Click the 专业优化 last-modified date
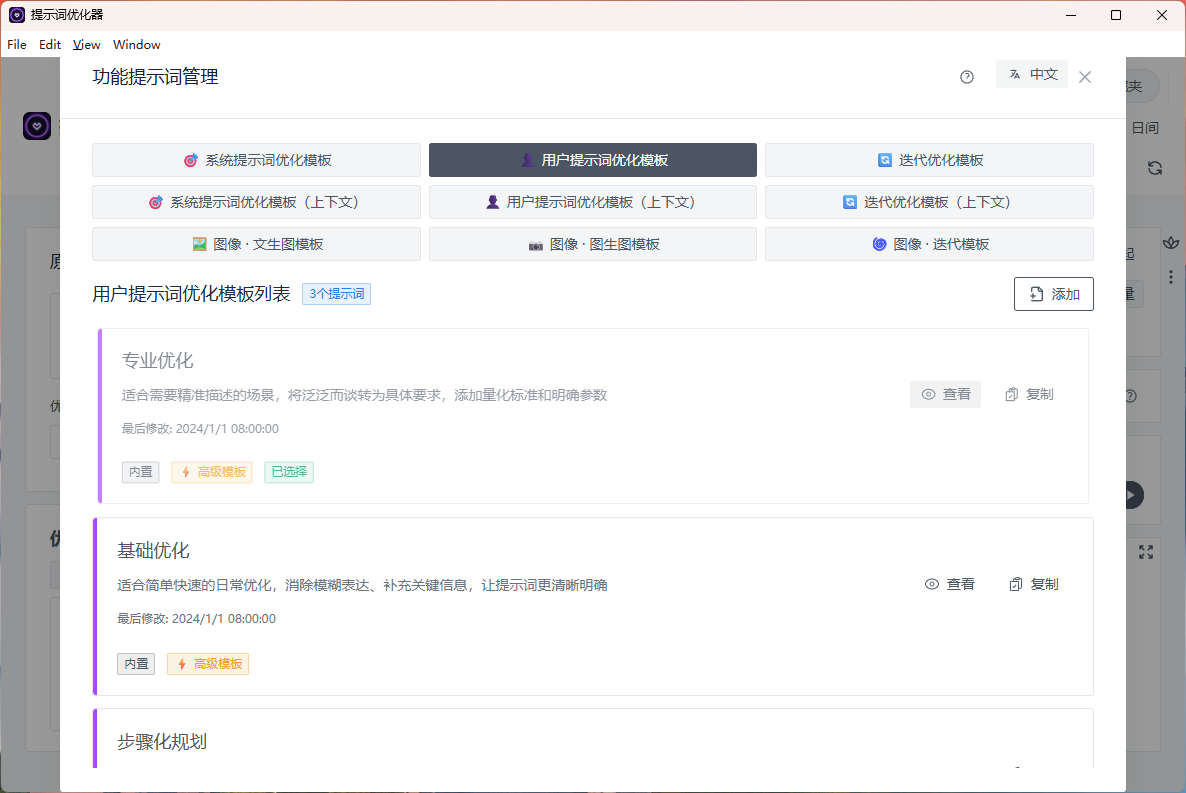 [200, 428]
